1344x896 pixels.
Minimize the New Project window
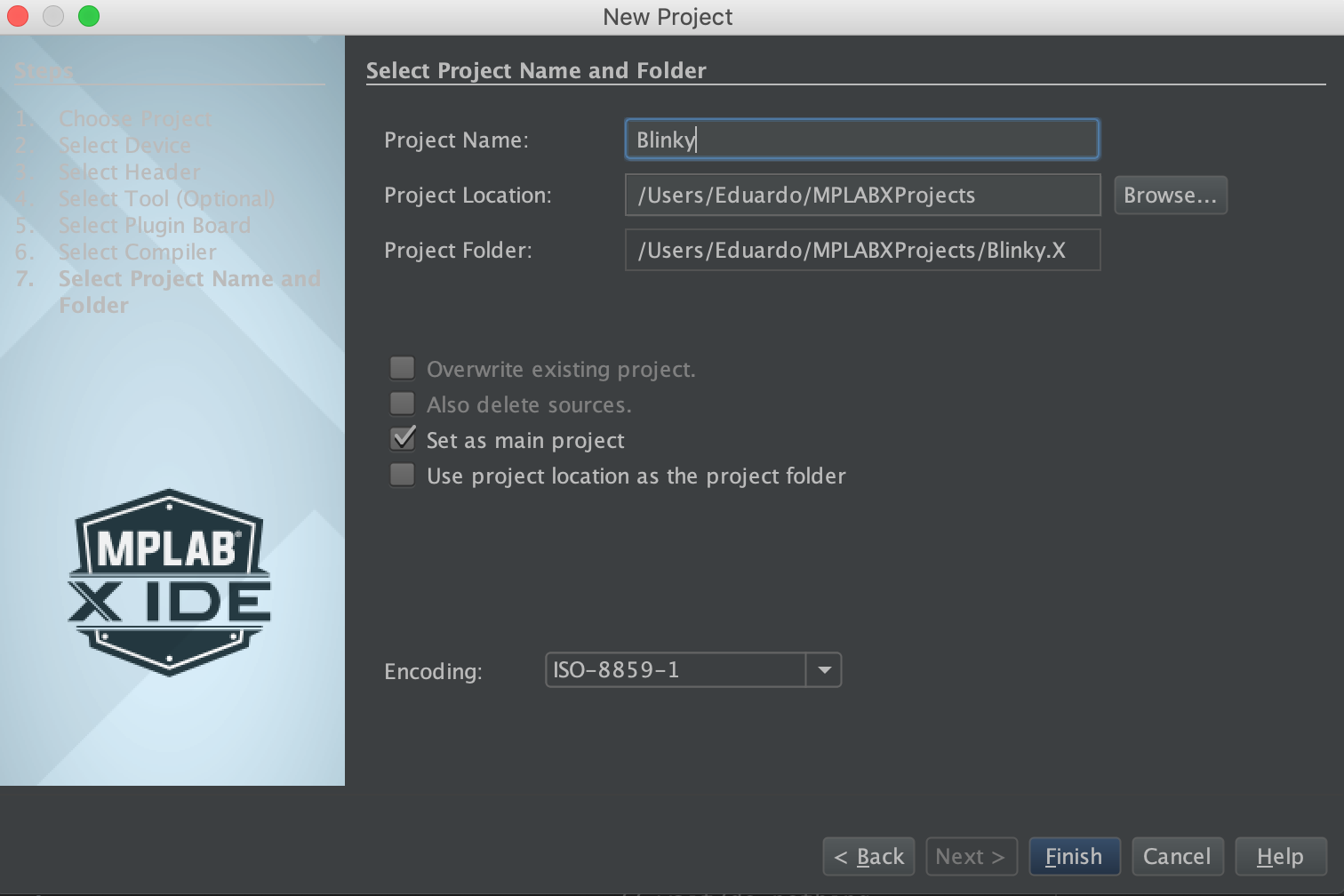point(53,16)
